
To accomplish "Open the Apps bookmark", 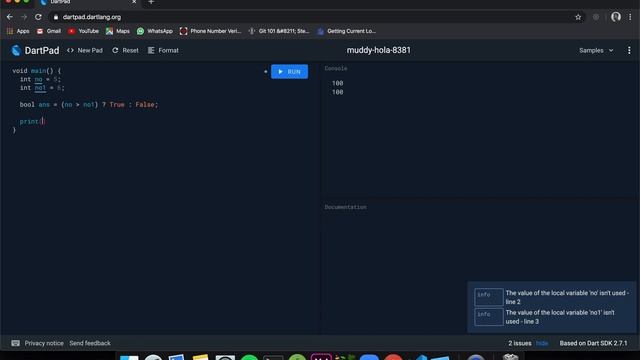I will click(x=18, y=31).
